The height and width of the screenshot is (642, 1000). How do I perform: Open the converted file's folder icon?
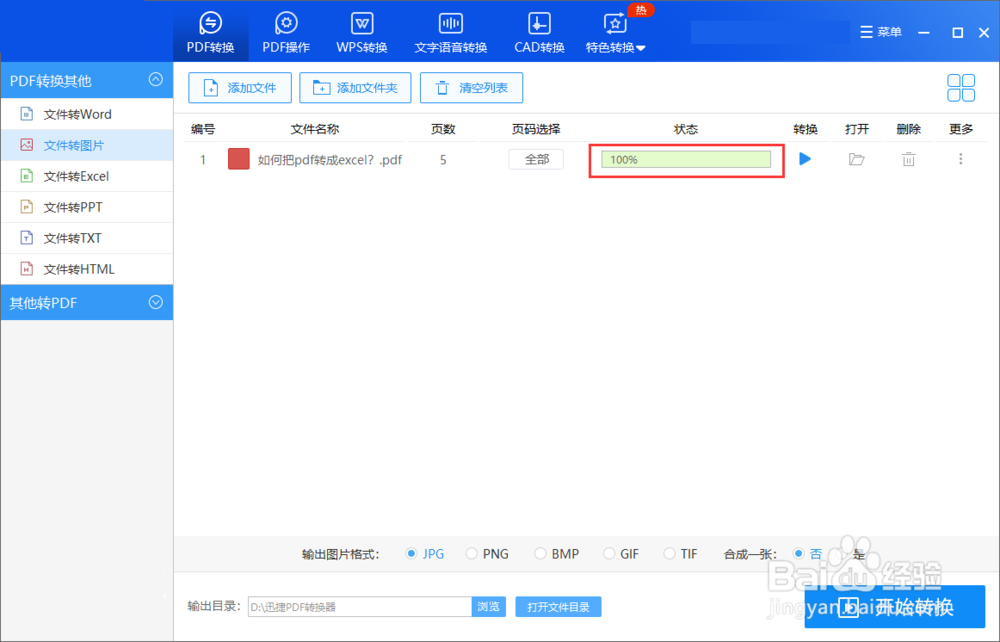[857, 158]
